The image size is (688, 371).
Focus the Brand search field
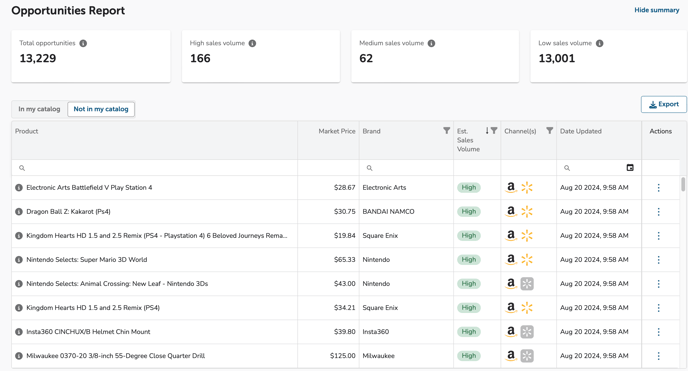tap(406, 168)
